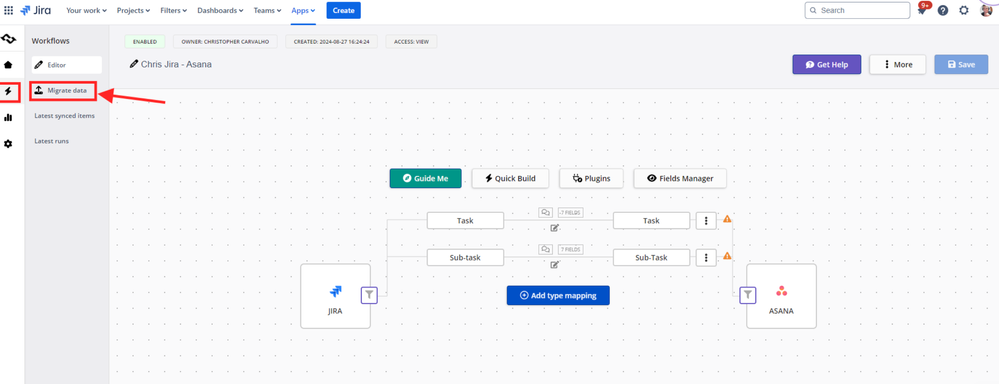Open the Plugins button
999x384 pixels.
click(591, 178)
